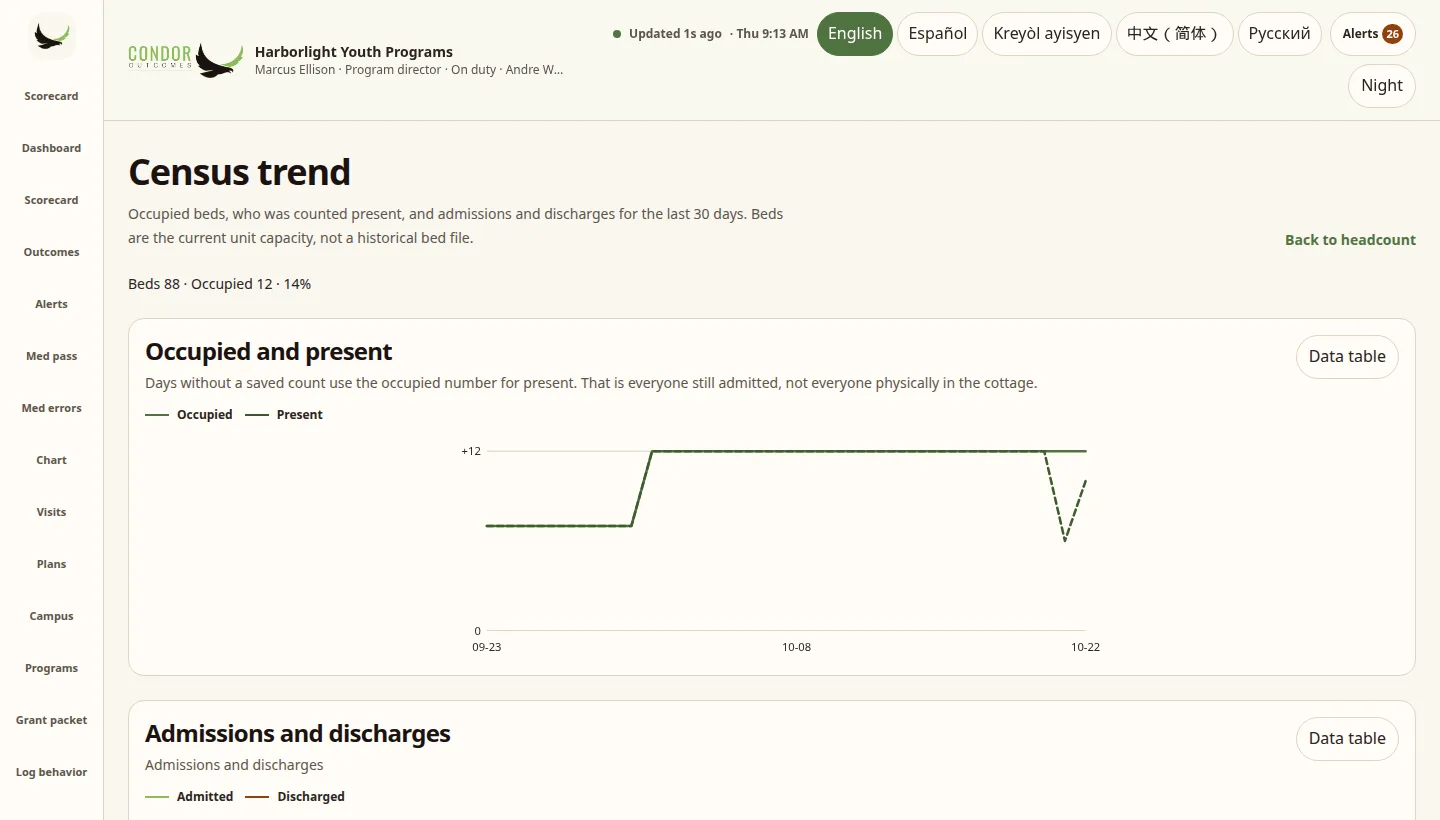Click the Discharged legend entry

(295, 797)
